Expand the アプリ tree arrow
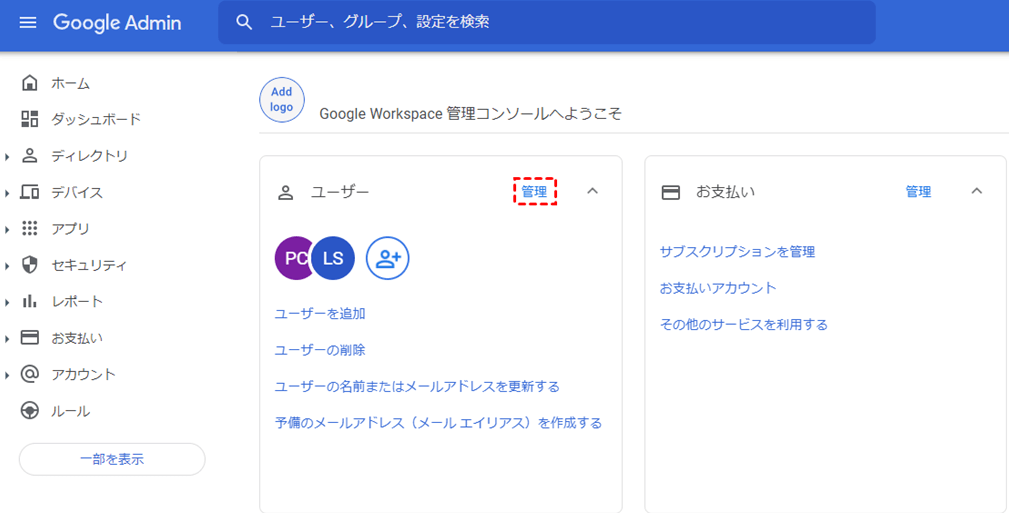Viewport: 1009px width, 513px height. point(7,229)
